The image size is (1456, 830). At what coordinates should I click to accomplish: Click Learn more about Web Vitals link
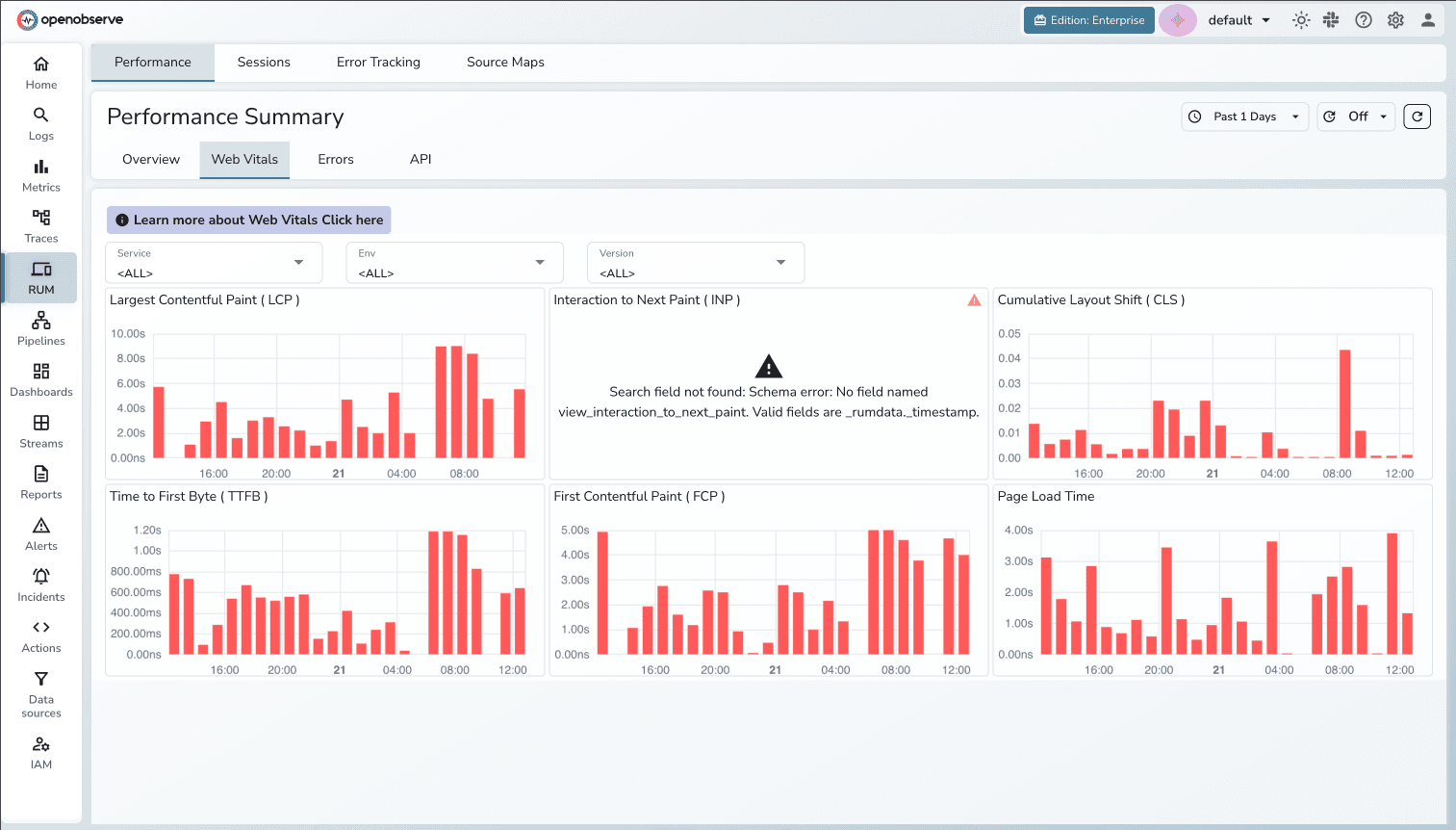point(248,220)
